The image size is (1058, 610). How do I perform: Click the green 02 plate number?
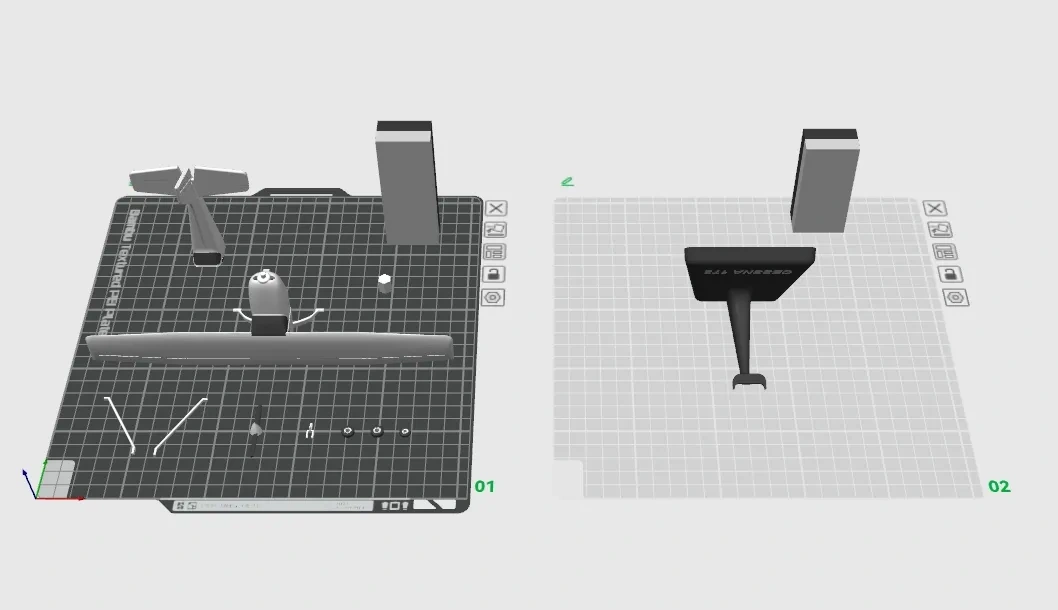pyautogui.click(x=999, y=487)
